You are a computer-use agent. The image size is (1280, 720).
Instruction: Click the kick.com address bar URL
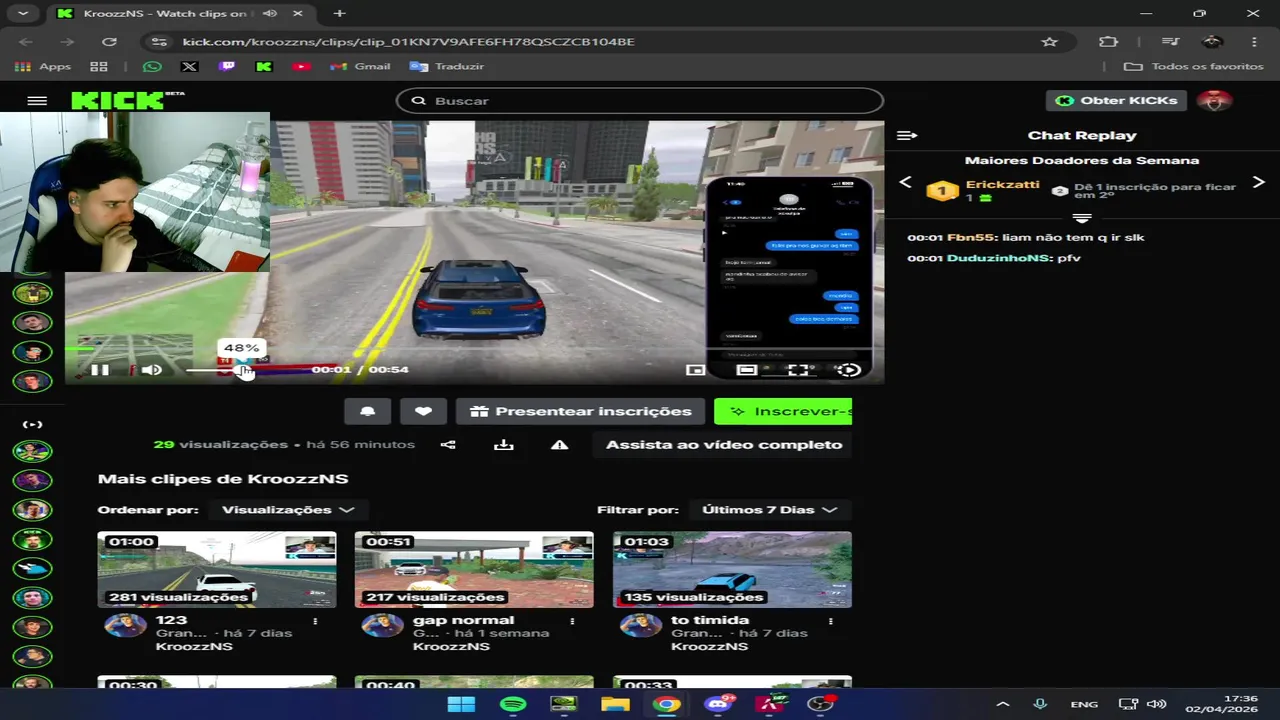tap(408, 42)
